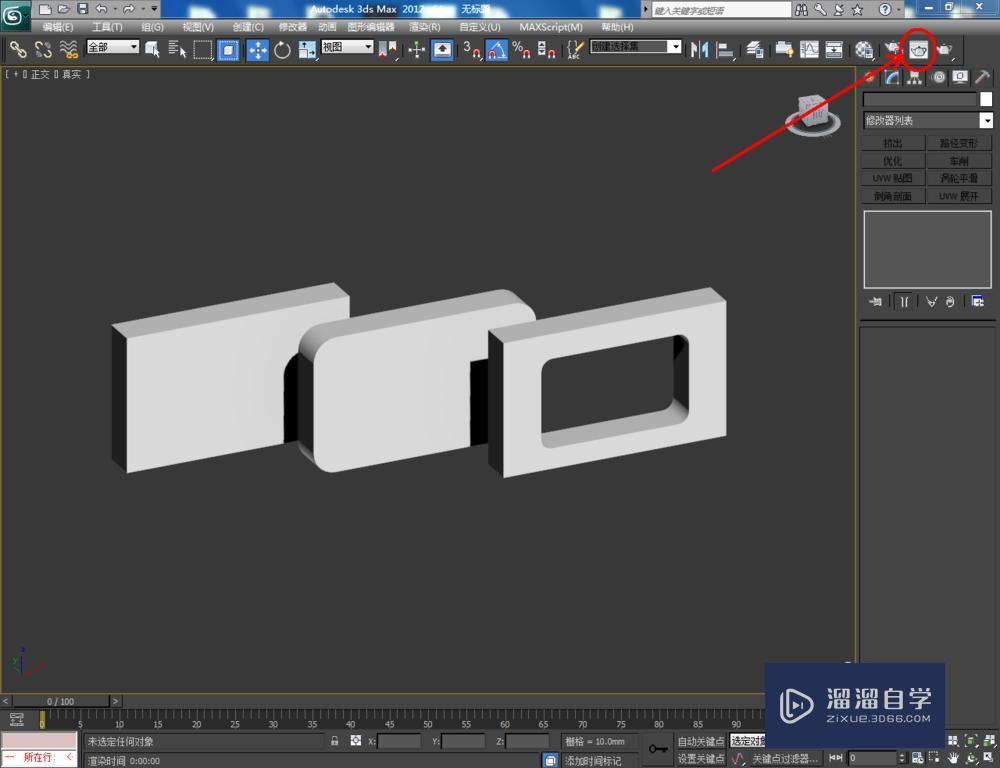
Task: Click the circled Render Setup teapot icon
Action: click(920, 48)
